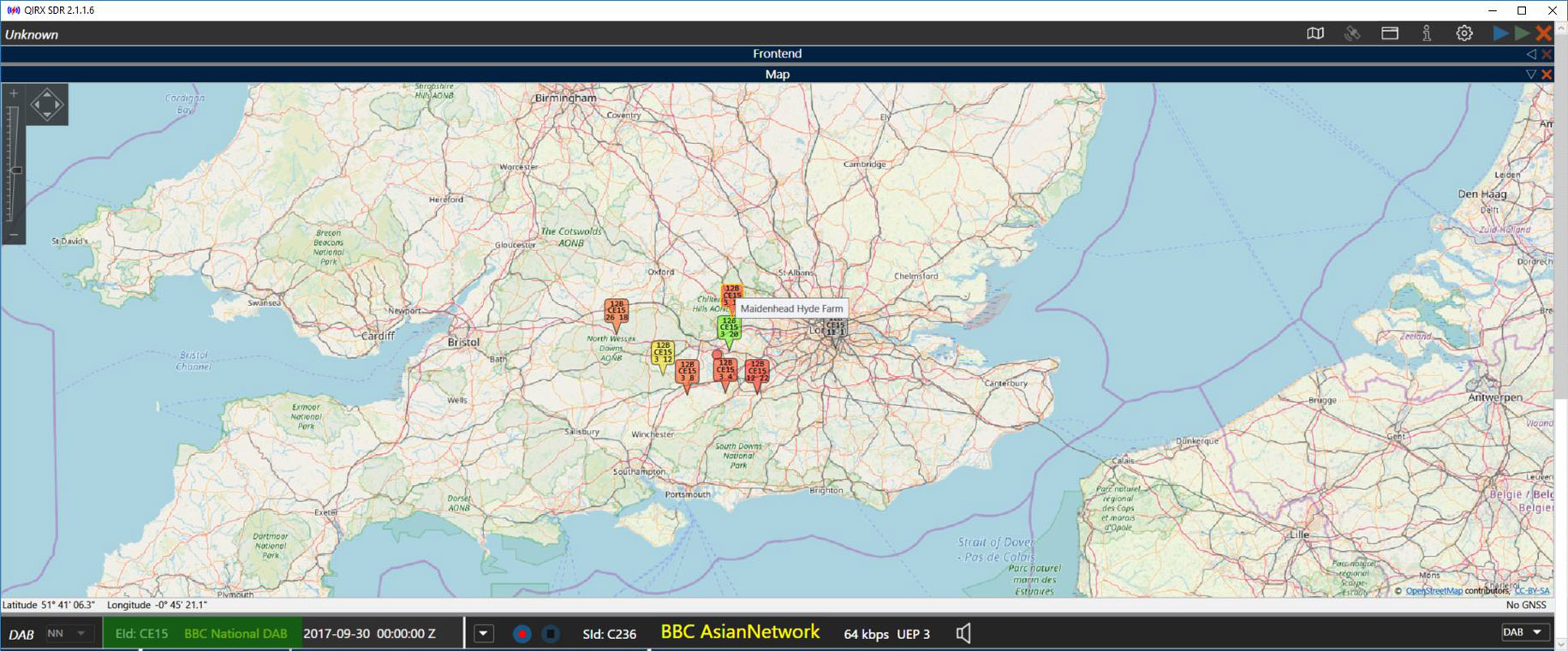Click the map zoom slider handle
Screen dimensions: 1568x651
click(x=15, y=170)
